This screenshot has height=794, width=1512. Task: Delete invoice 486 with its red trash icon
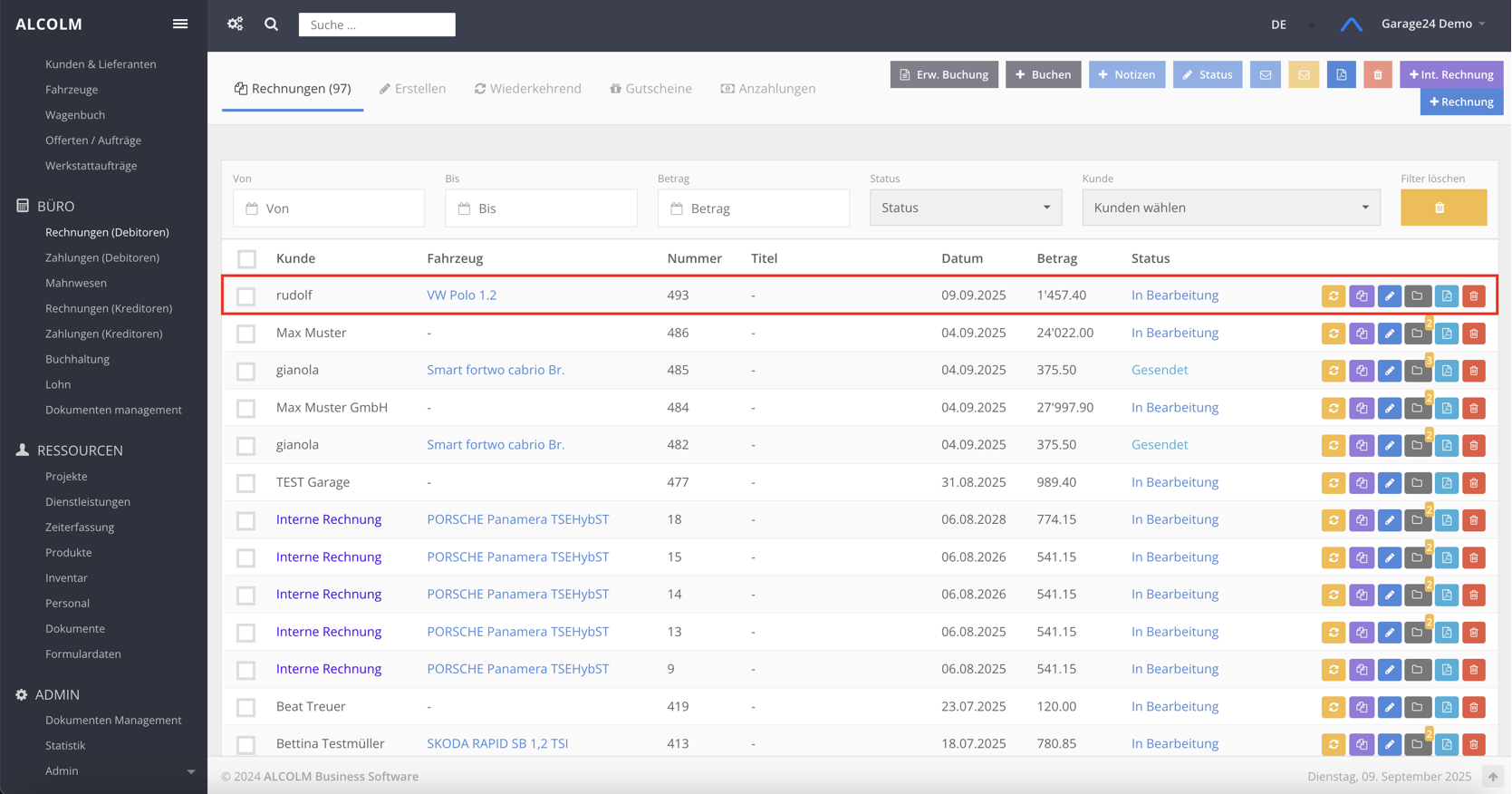click(x=1474, y=334)
